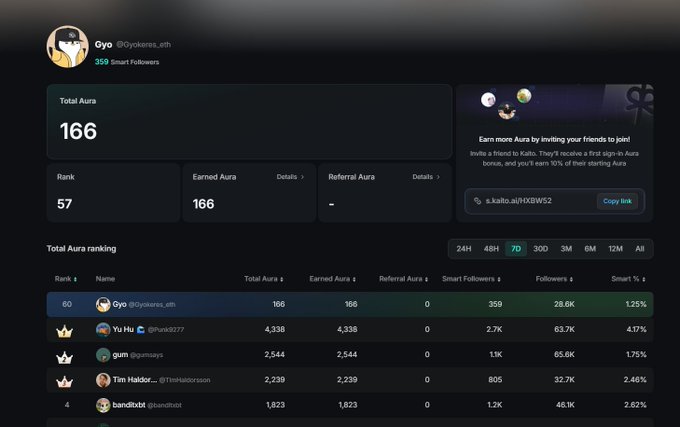Sort by Smart % column header
This screenshot has height=427, width=680.
click(628, 279)
